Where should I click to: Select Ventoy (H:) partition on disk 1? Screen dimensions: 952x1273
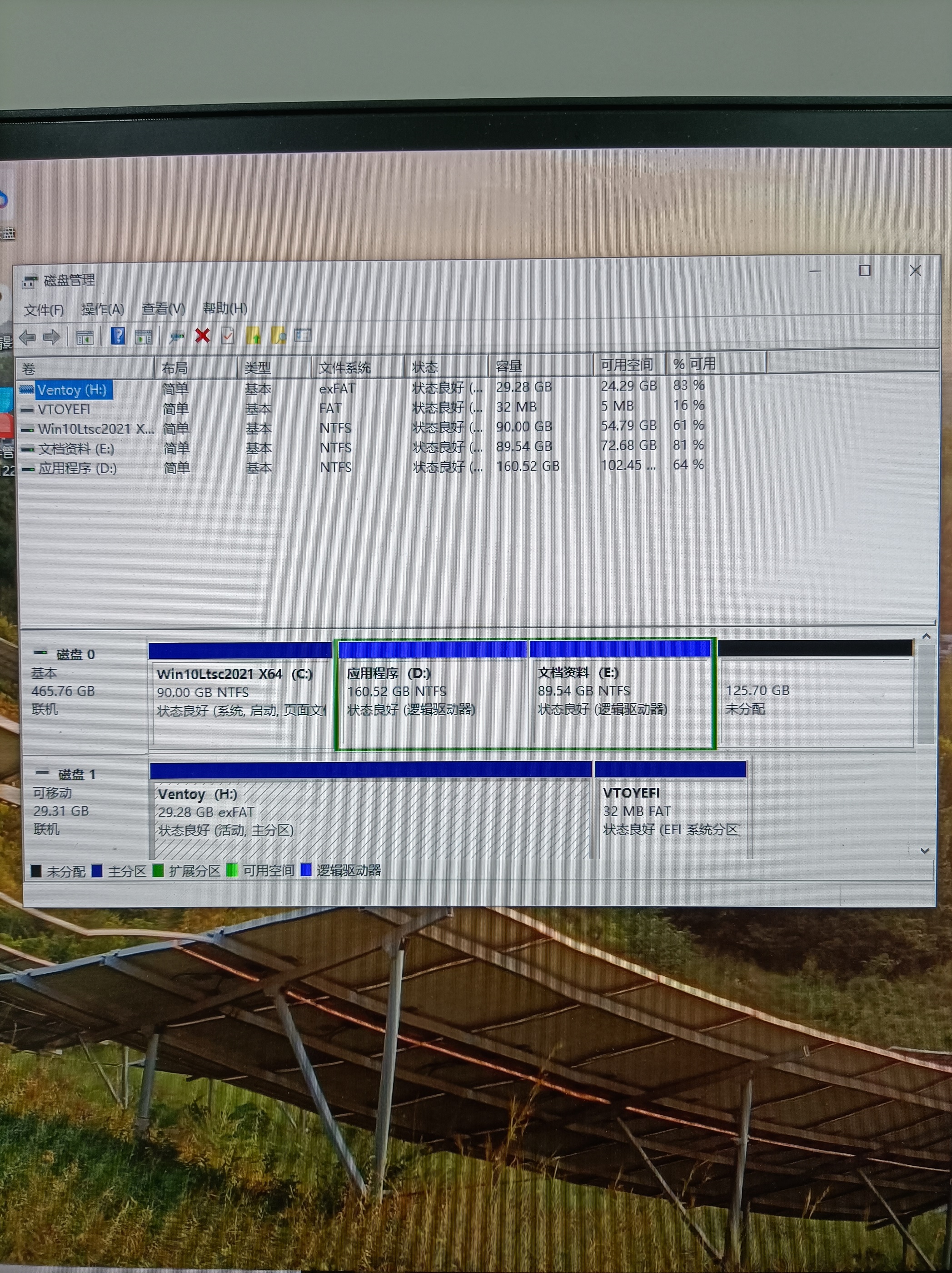pos(370,810)
